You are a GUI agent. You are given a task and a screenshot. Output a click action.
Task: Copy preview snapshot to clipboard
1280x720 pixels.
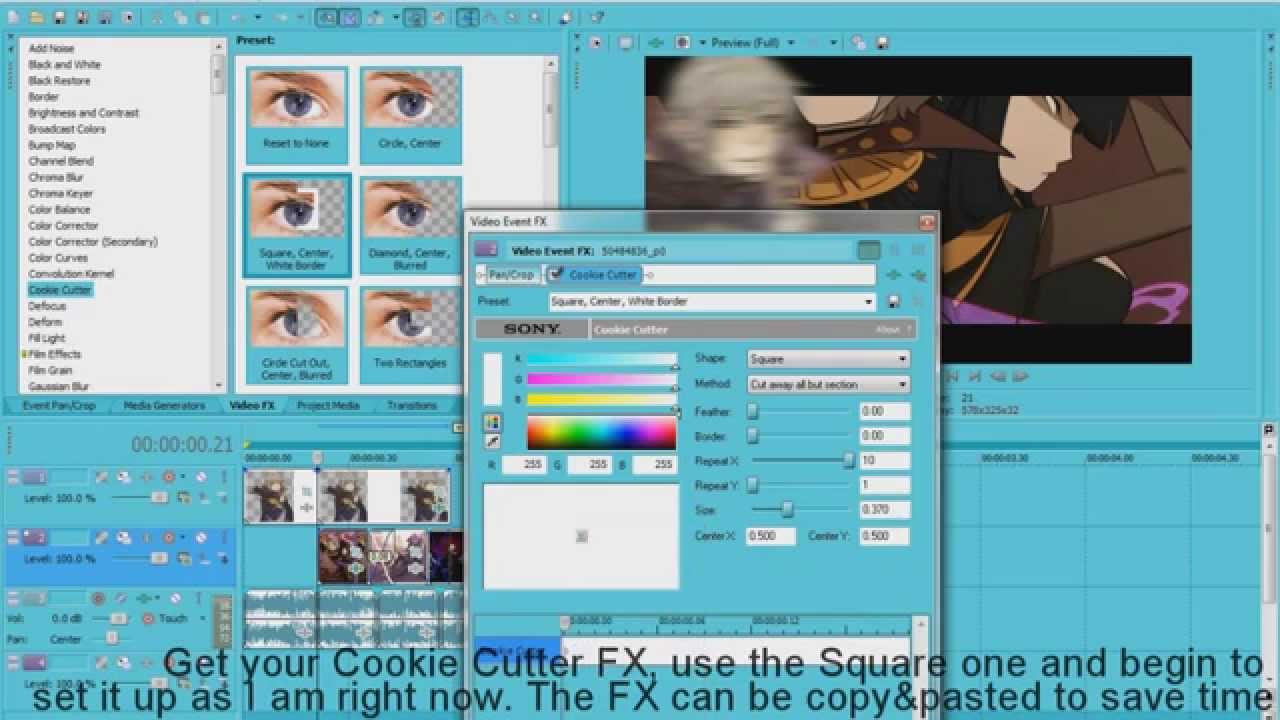click(859, 43)
